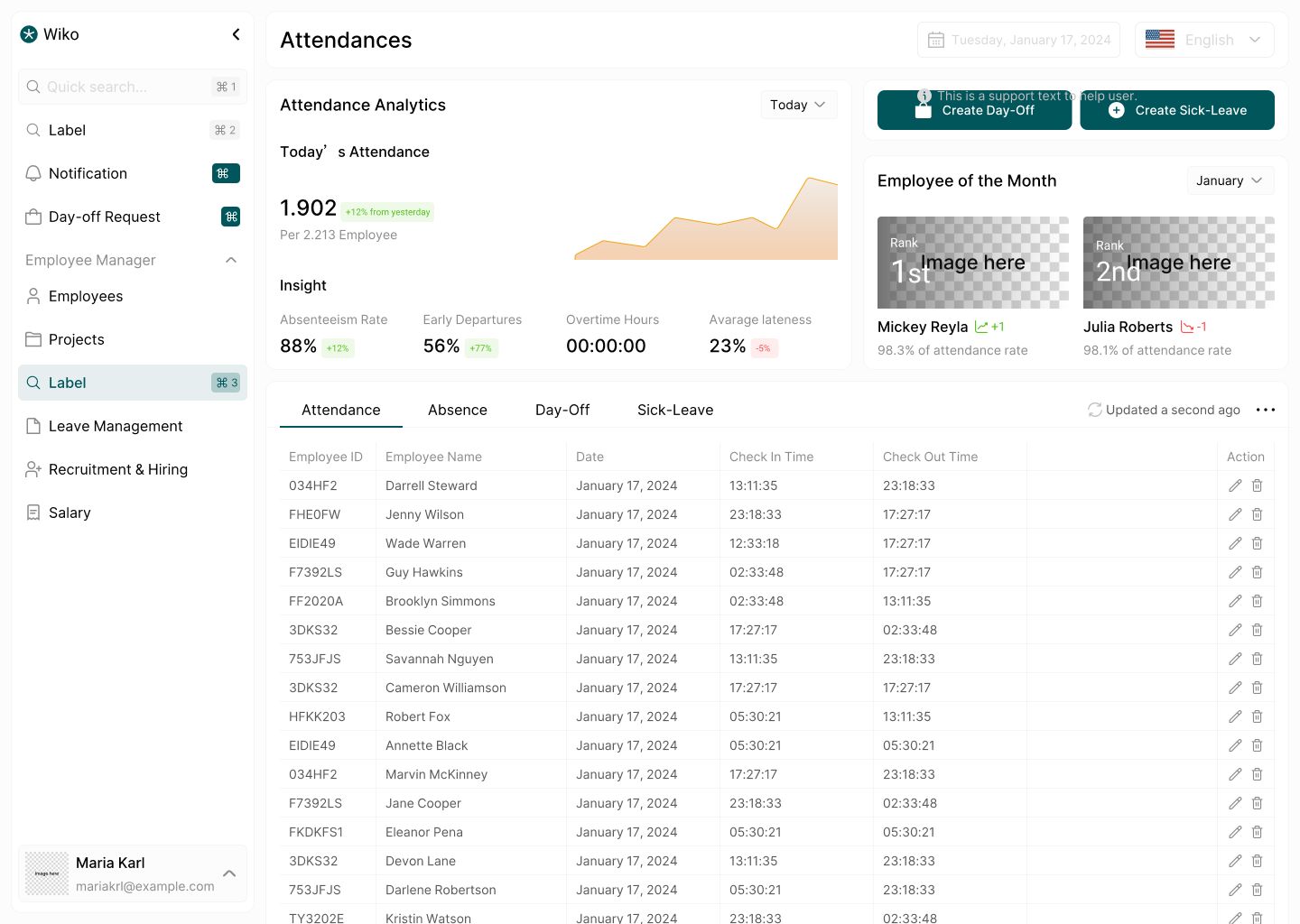This screenshot has height=924, width=1300.
Task: Edit Bessie Cooper's attendance
Action: [1235, 630]
